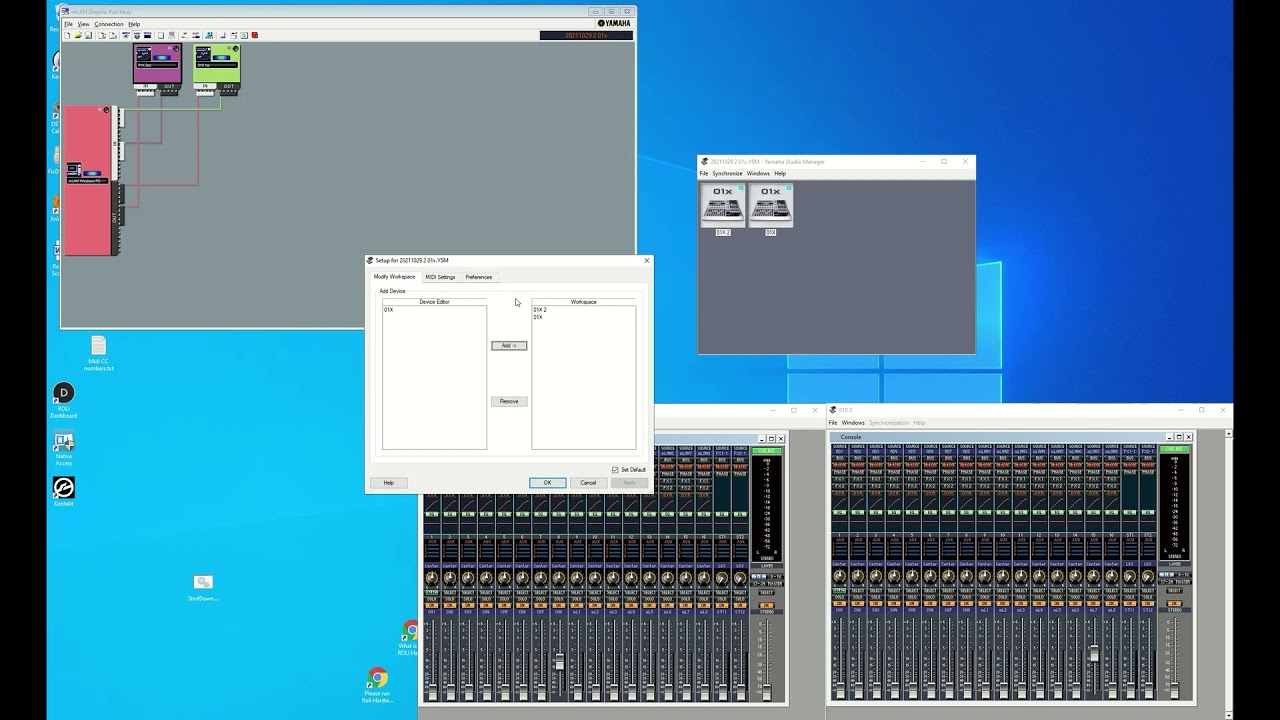Open Chrome shortcut labeled Please run Roli
The width and height of the screenshot is (1280, 720).
[377, 686]
